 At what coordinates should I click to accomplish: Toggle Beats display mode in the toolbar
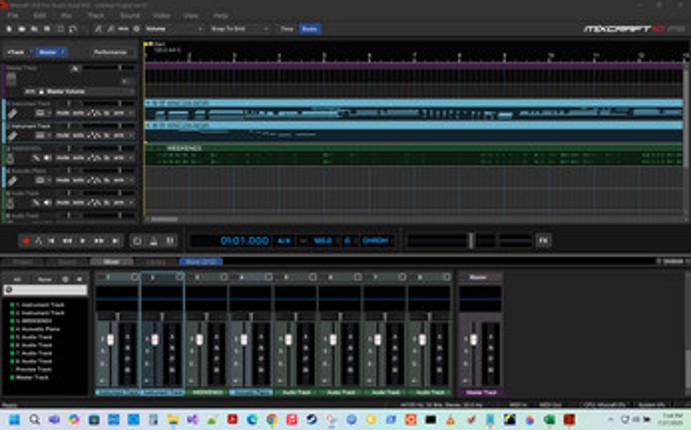click(310, 30)
